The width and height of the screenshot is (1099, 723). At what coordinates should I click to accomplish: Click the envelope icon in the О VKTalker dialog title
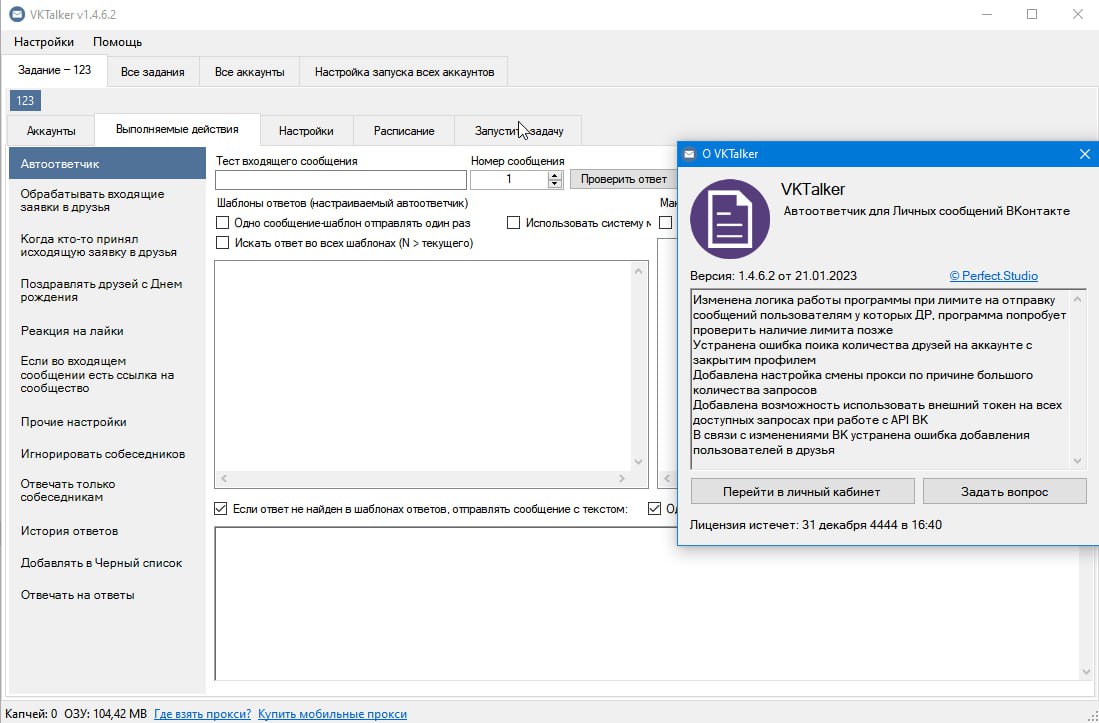point(690,154)
